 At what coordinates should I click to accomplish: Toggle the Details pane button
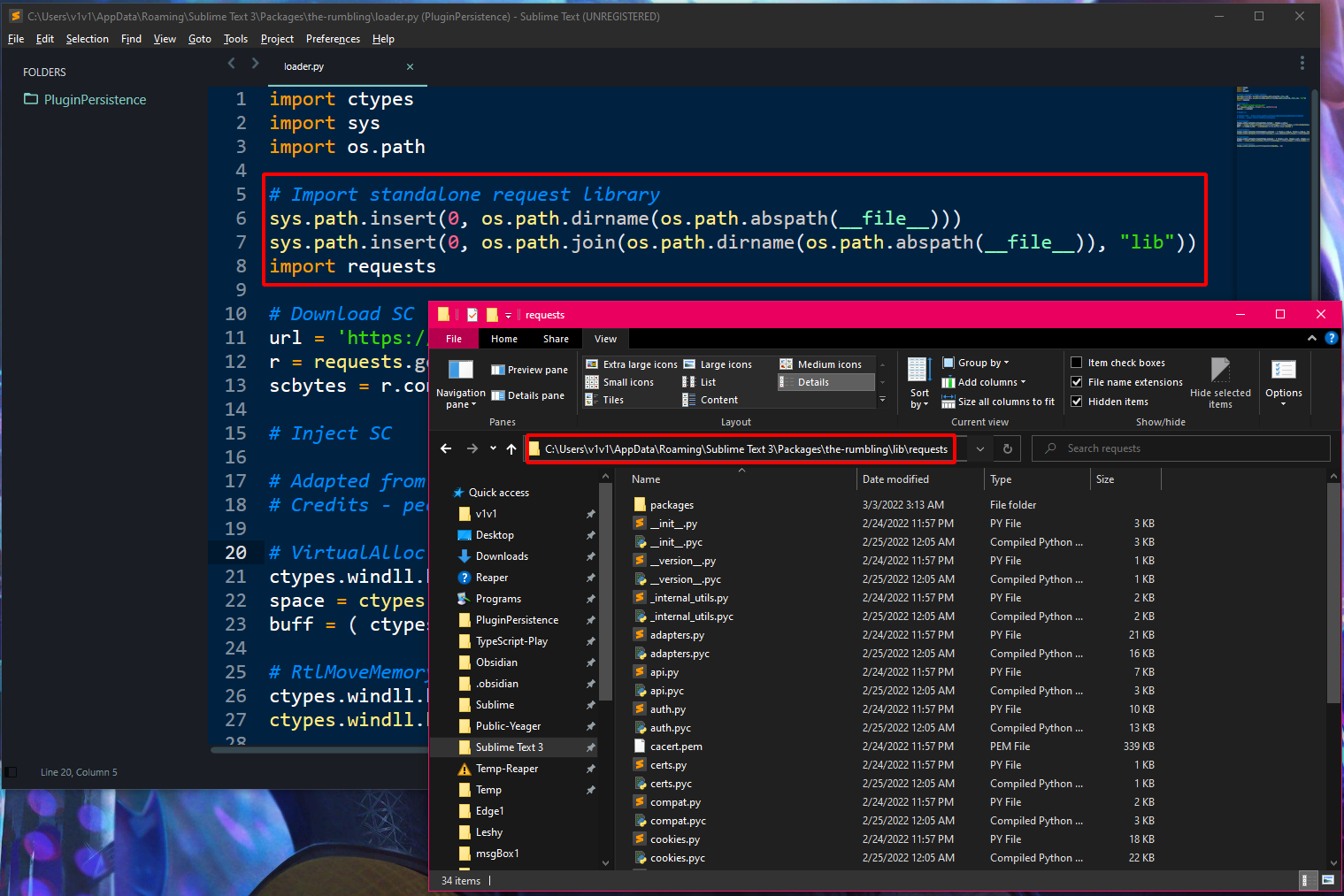pyautogui.click(x=529, y=395)
